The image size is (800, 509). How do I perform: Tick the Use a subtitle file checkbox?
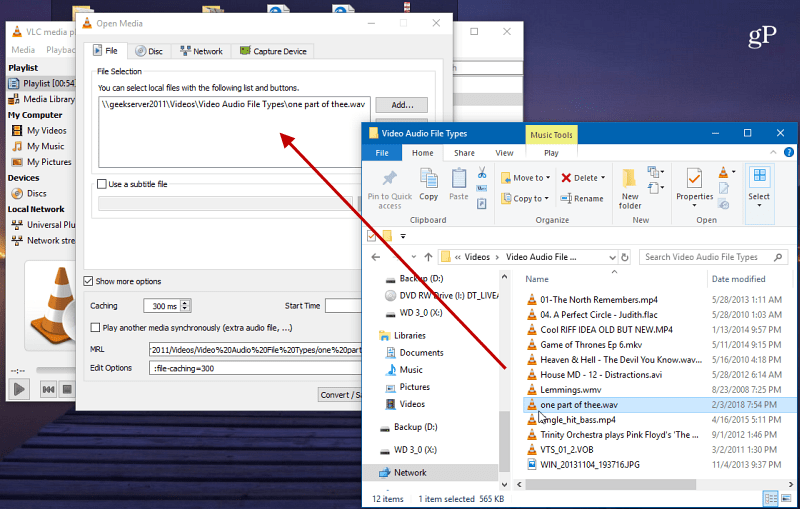(102, 184)
